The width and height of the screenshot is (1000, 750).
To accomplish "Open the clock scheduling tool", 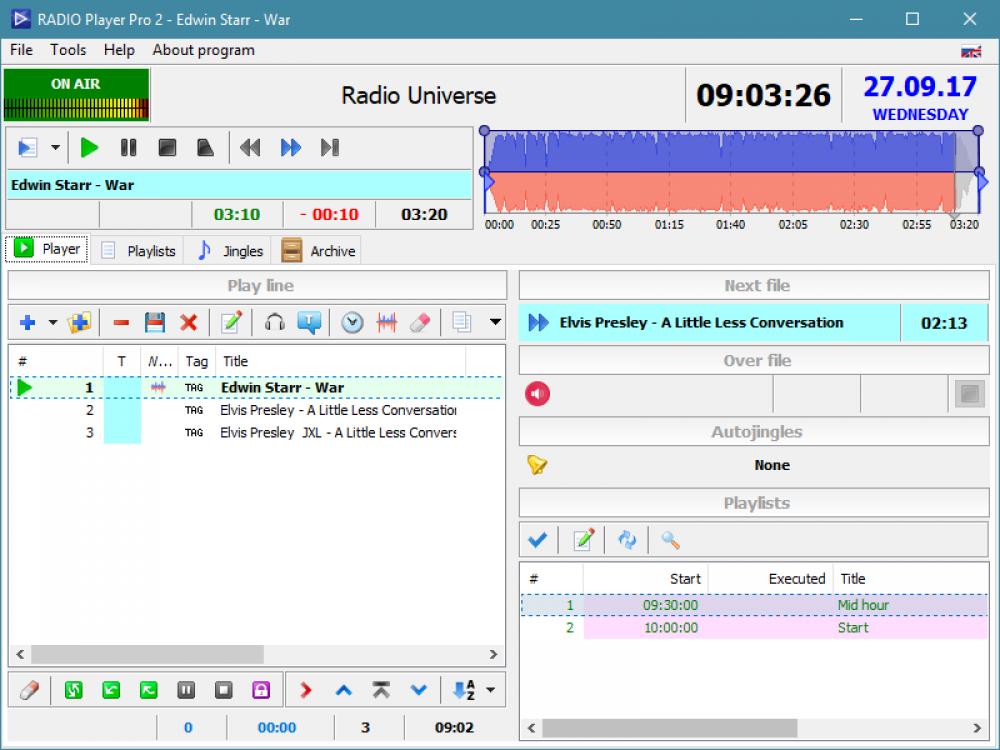I will click(352, 322).
